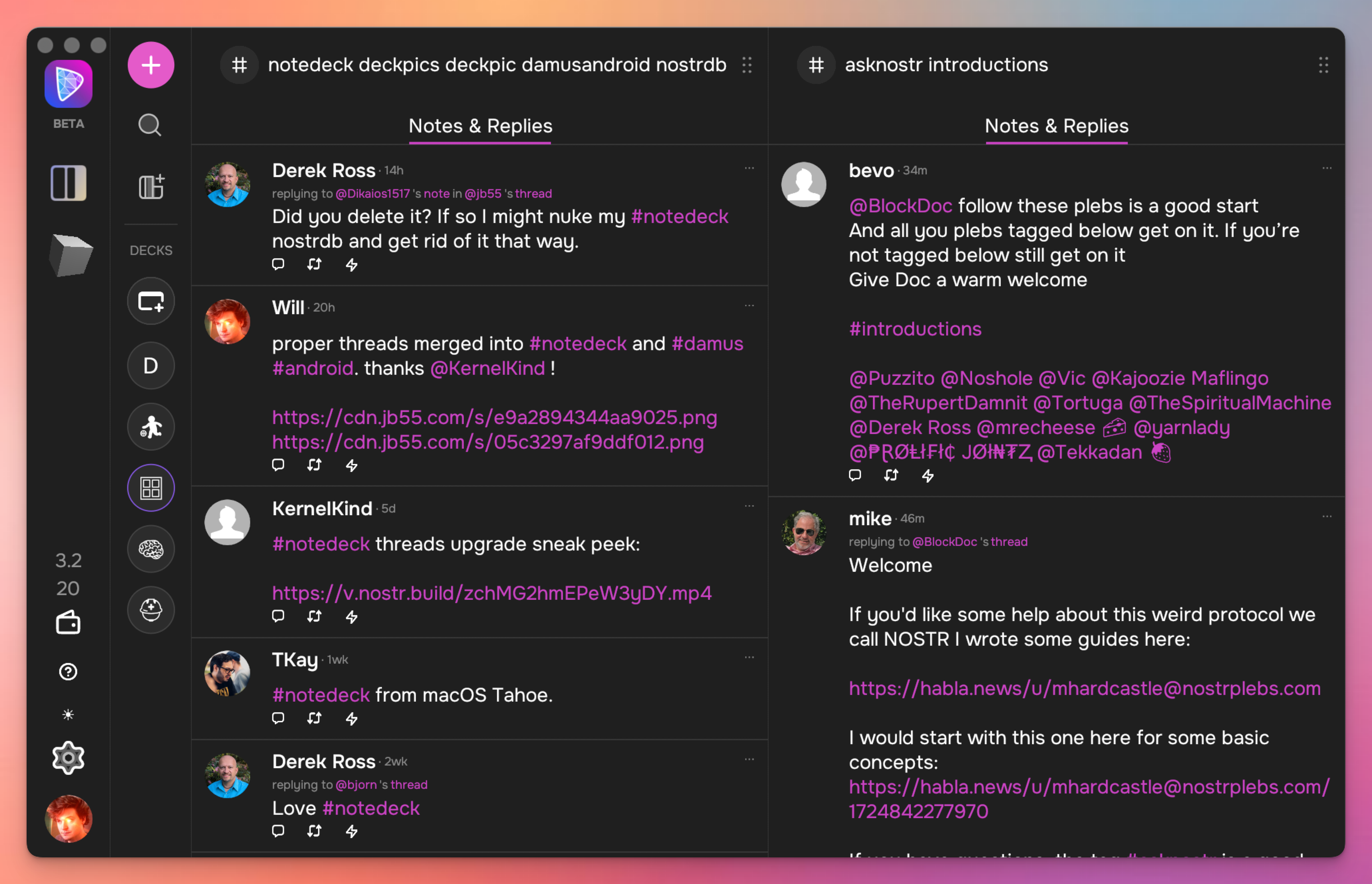Viewport: 1372px width, 884px height.
Task: Zap Will's 20h note
Action: tap(352, 466)
